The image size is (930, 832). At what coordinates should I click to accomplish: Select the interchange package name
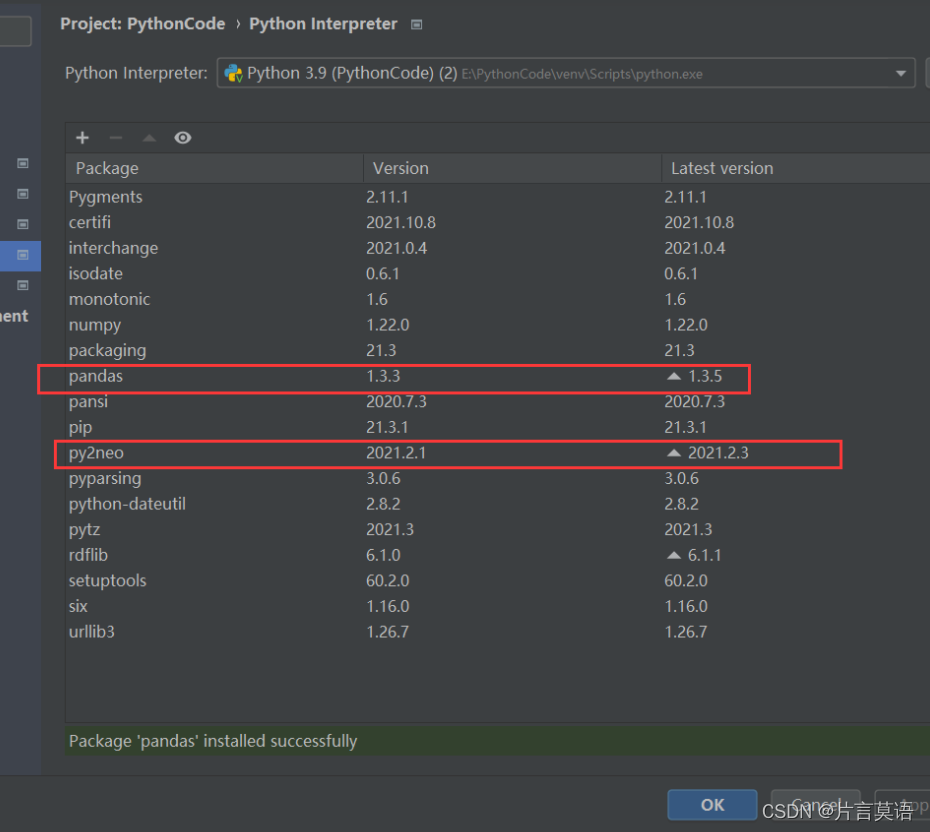113,248
